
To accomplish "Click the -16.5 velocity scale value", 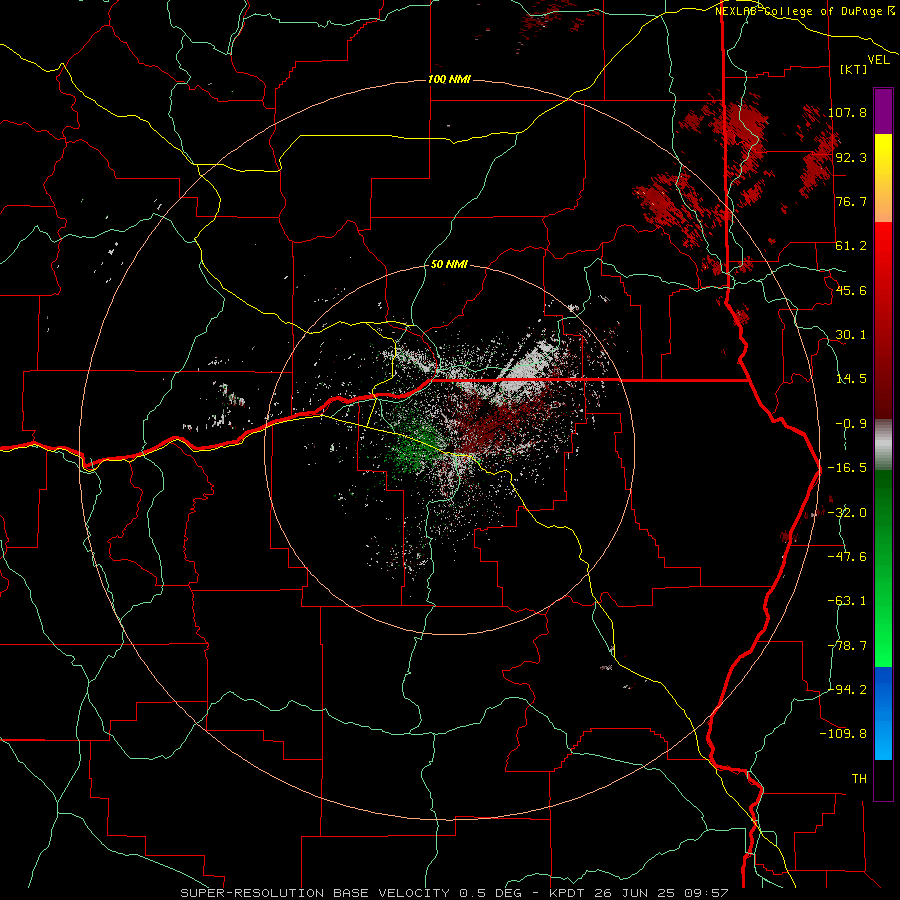I will (847, 468).
